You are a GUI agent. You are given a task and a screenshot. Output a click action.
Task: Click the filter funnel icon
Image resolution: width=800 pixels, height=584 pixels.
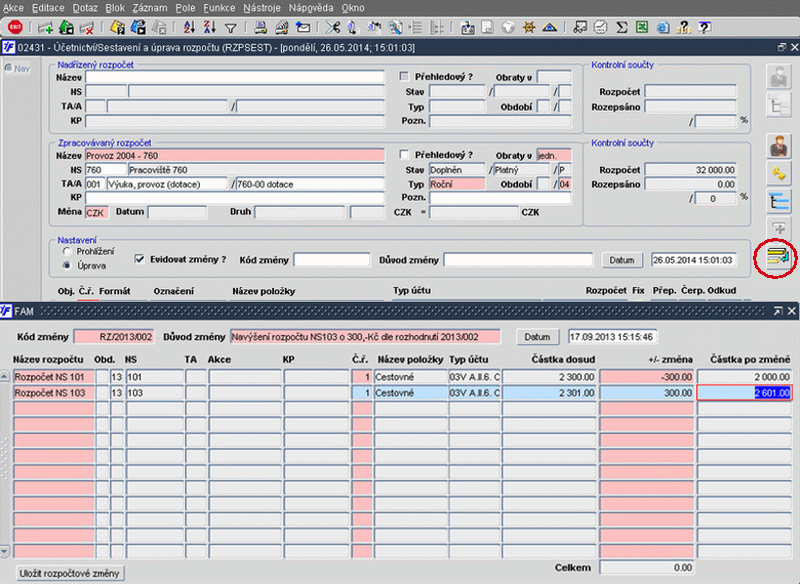pos(231,28)
